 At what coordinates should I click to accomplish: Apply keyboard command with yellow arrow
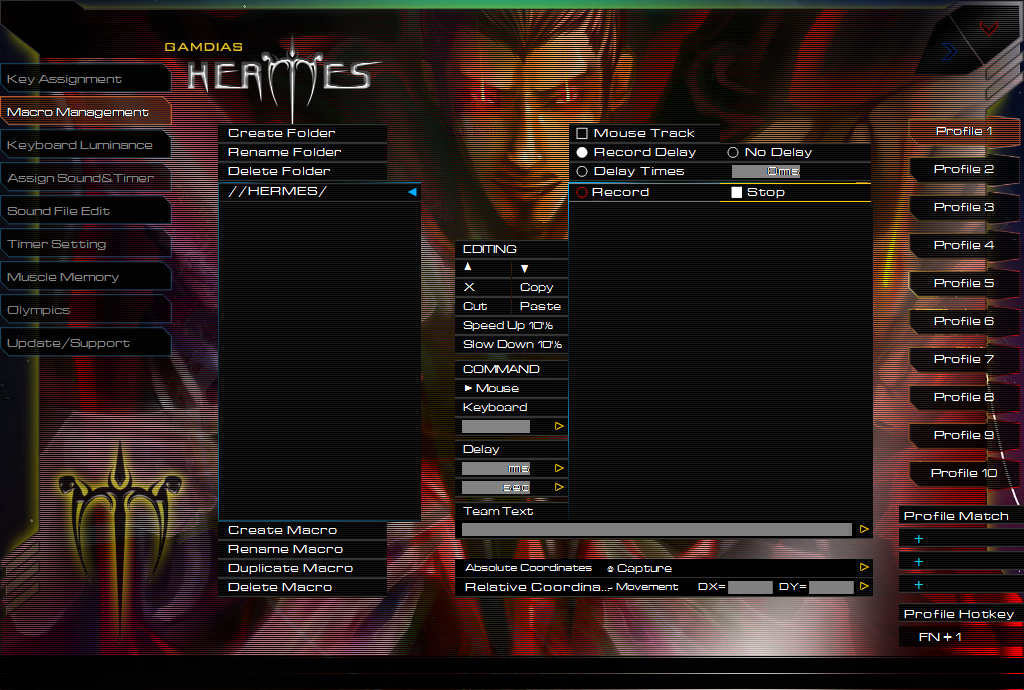coord(559,426)
